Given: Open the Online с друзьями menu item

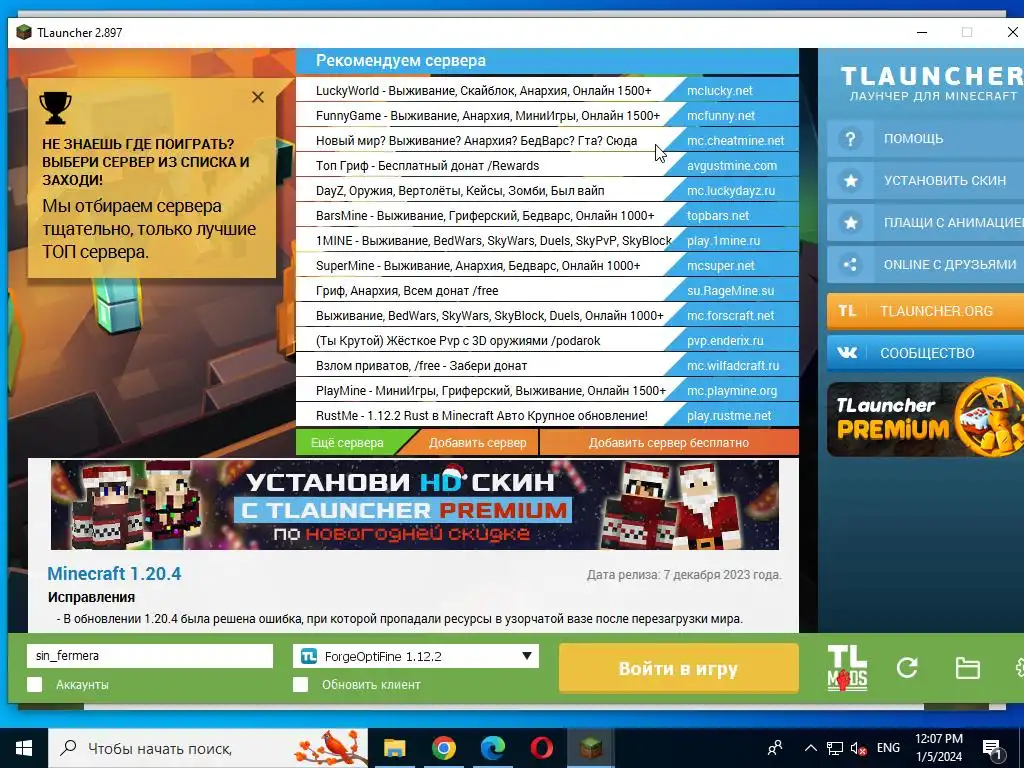Looking at the screenshot, I should coord(925,264).
